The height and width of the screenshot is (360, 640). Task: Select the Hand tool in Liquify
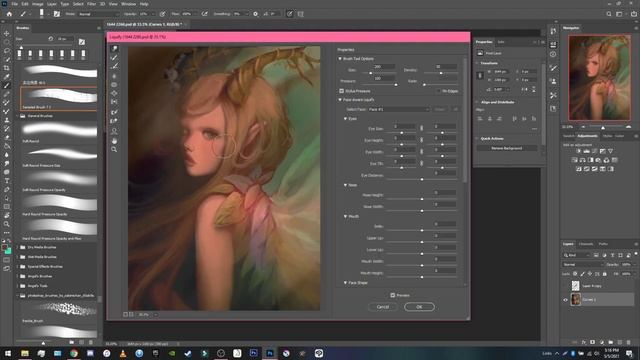pos(114,141)
